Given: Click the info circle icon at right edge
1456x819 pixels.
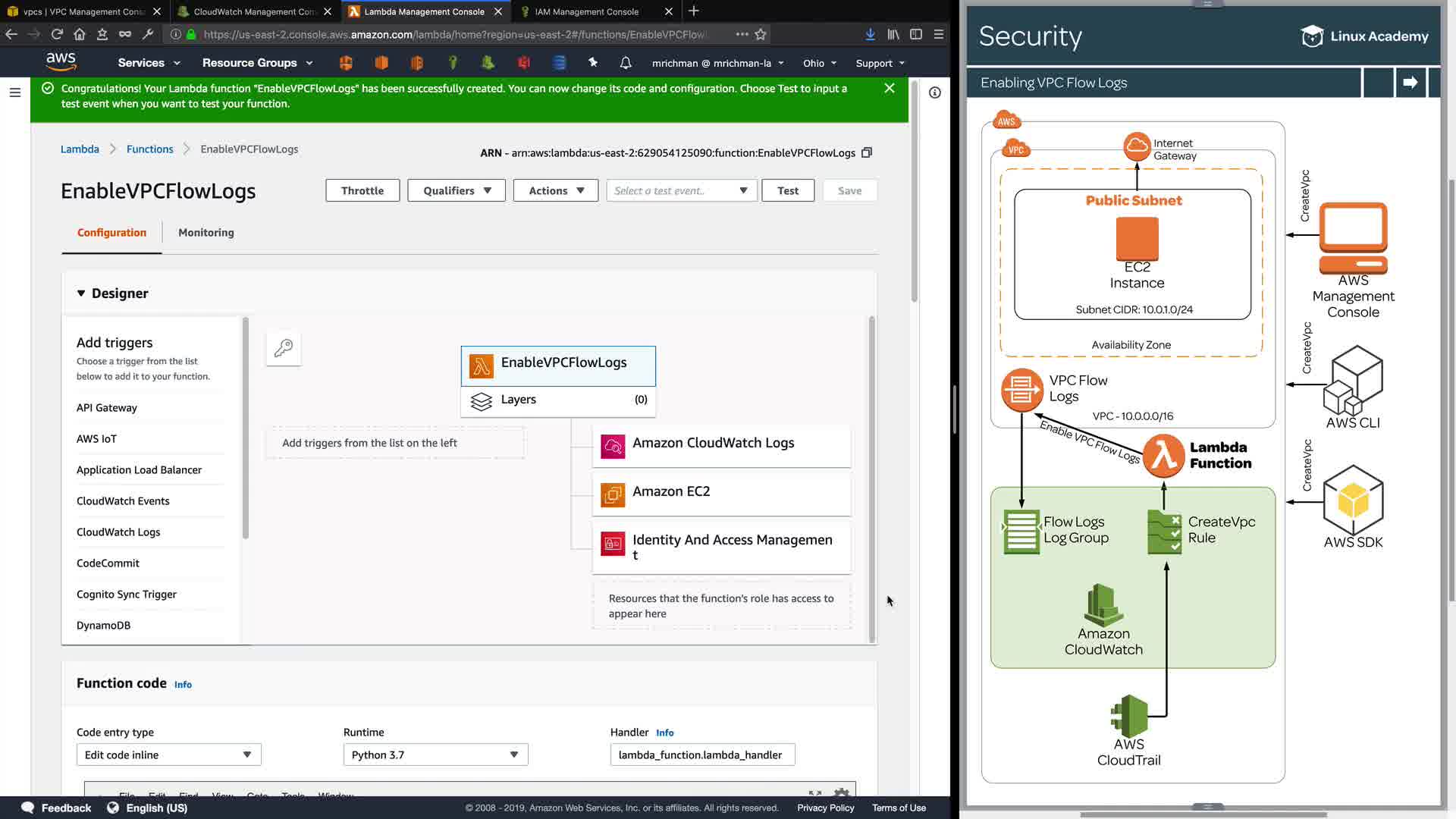Looking at the screenshot, I should click(935, 93).
